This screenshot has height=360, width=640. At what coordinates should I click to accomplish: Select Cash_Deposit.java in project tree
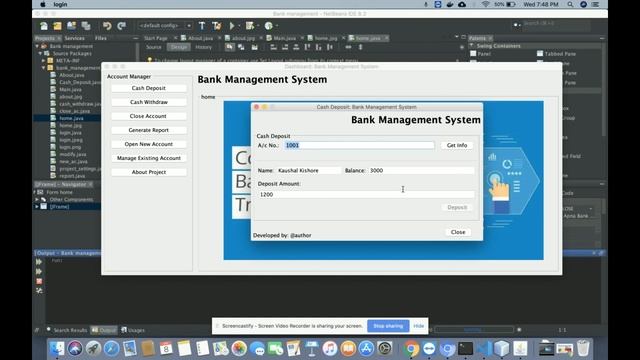pos(76,82)
